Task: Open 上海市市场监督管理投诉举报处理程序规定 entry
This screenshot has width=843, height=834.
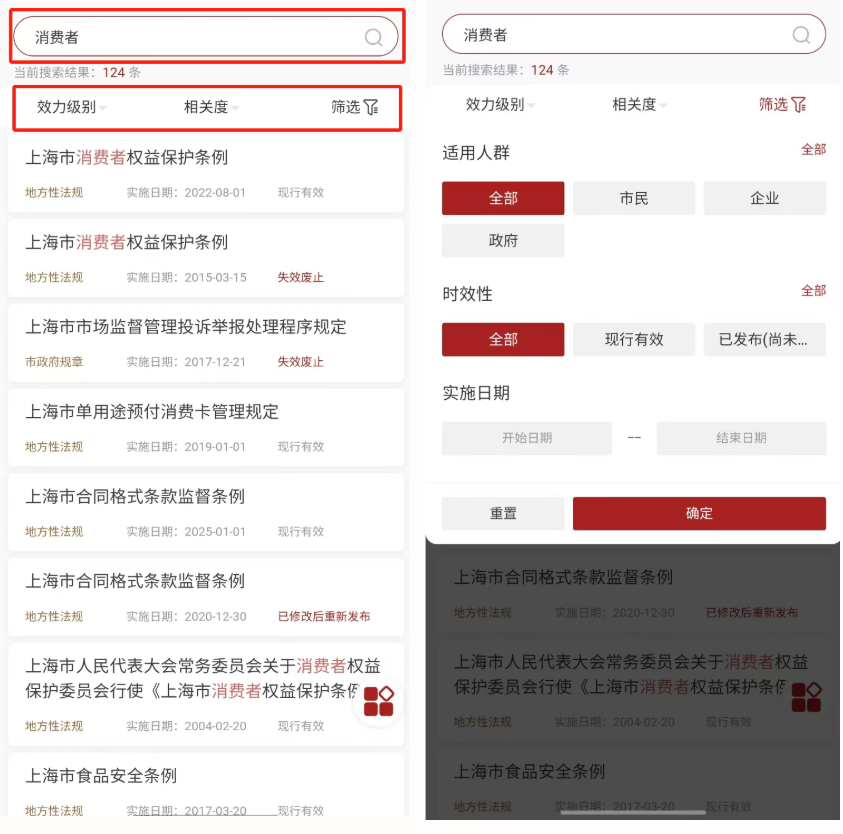Action: point(206,343)
